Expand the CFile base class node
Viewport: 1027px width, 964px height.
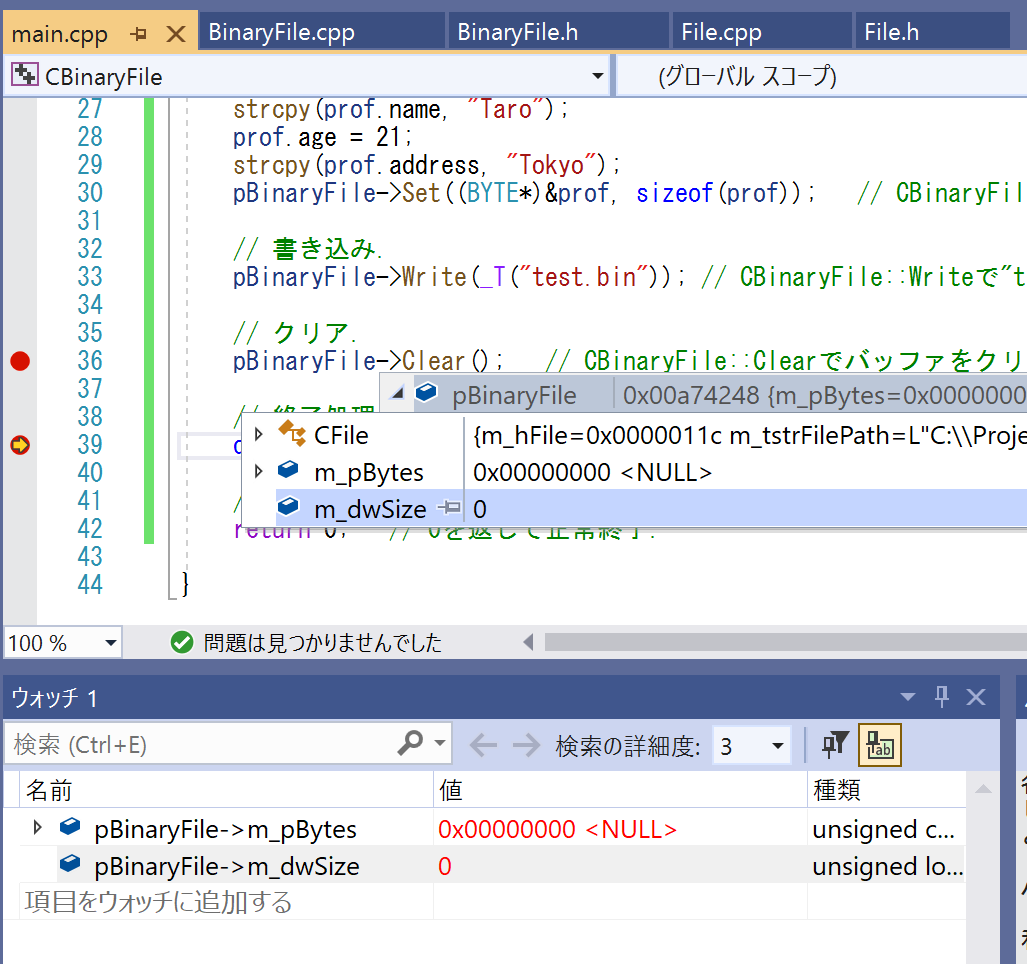click(259, 434)
